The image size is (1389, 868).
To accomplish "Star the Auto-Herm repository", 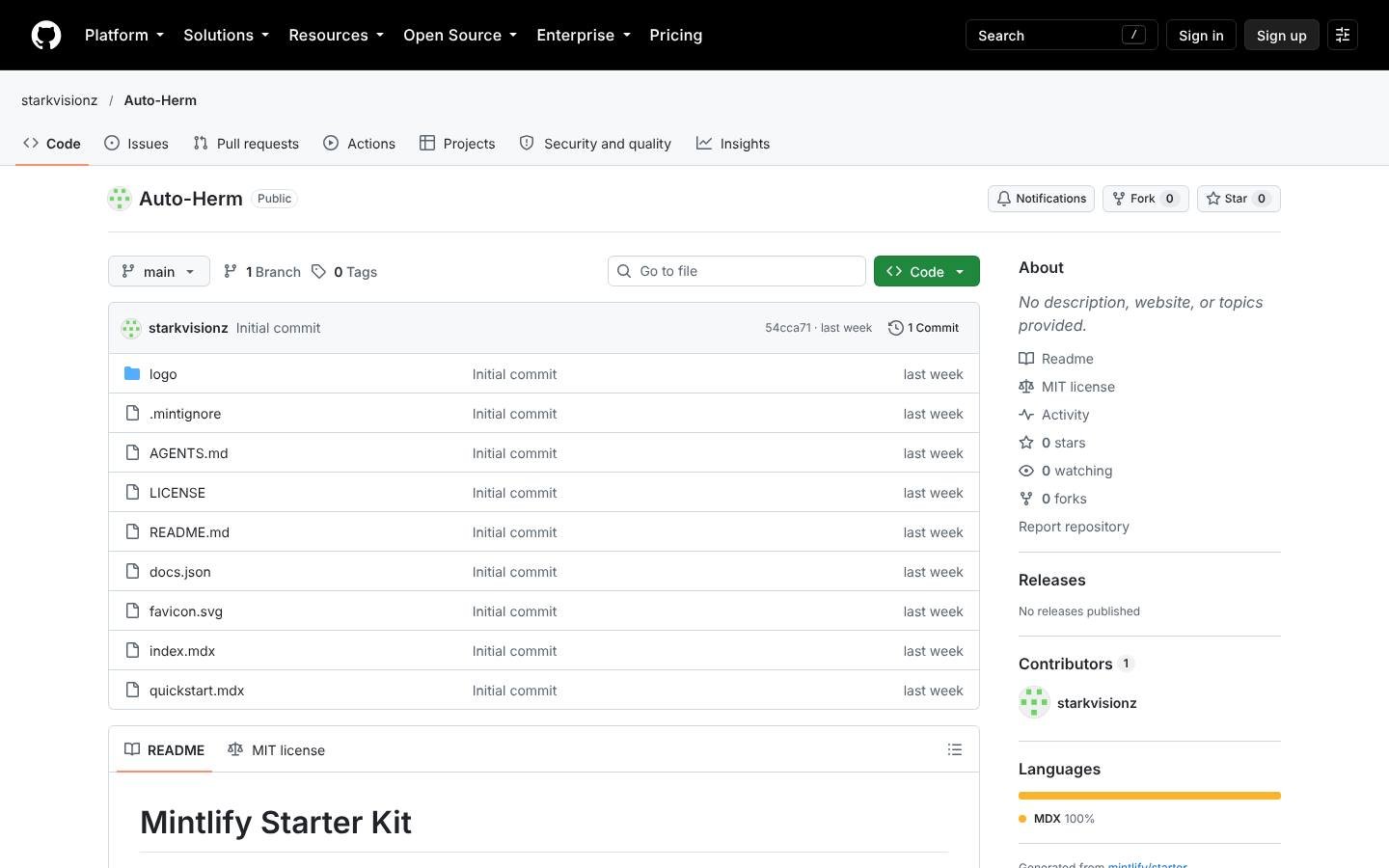I will click(1239, 199).
